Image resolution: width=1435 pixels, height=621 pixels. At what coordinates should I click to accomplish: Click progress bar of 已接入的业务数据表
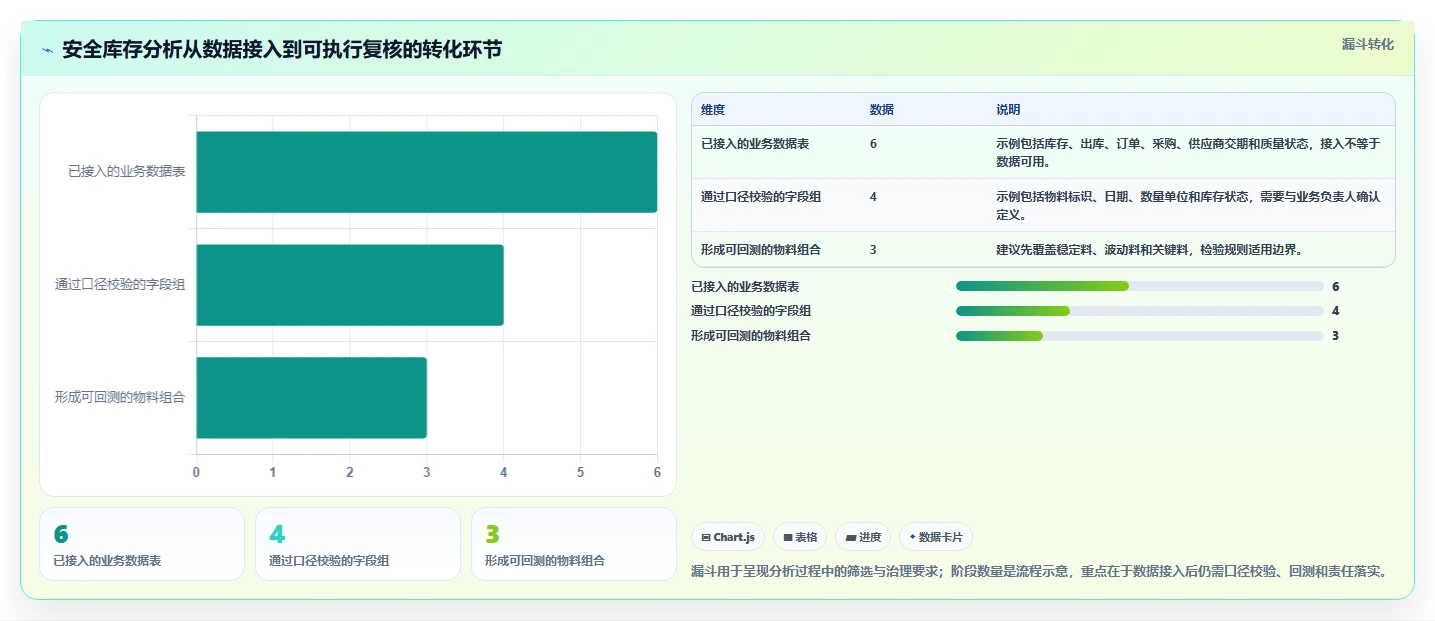(x=1140, y=286)
